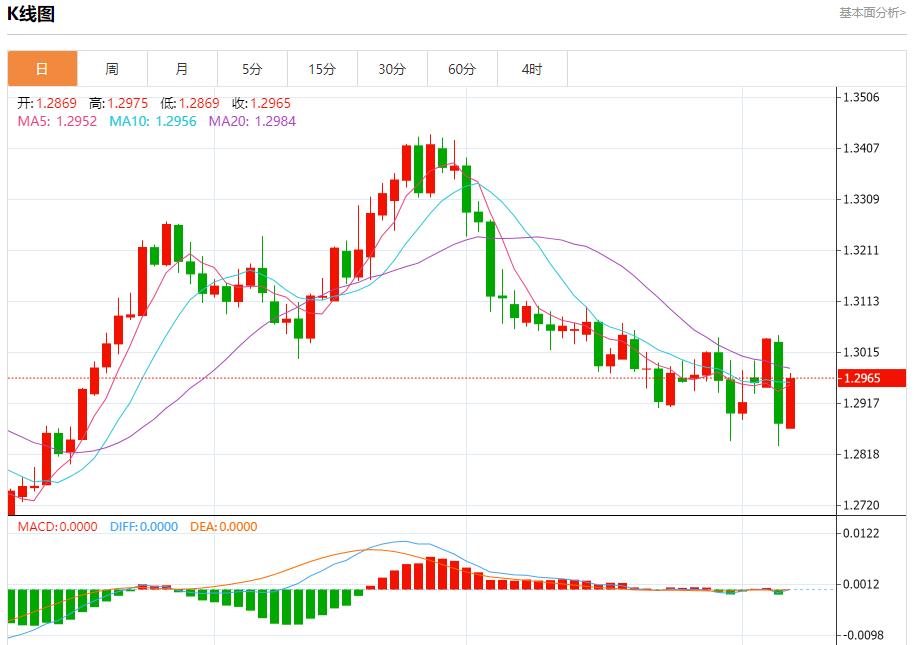Click the MA20 legend label

pyautogui.click(x=252, y=121)
